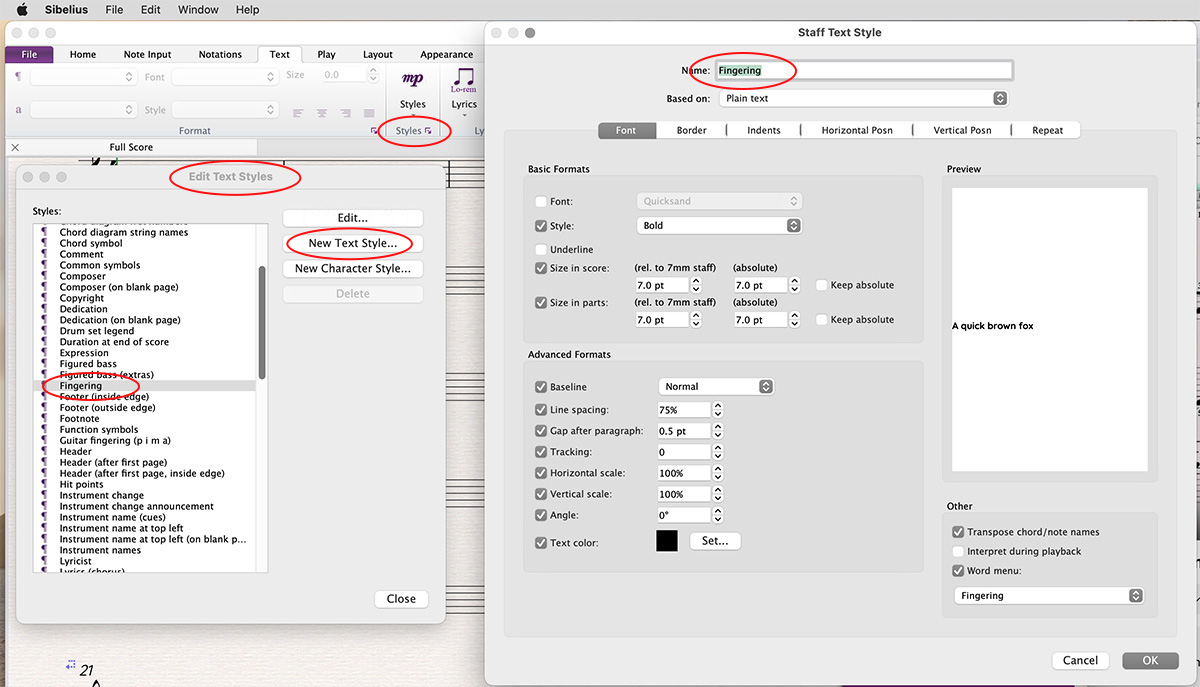
Task: Toggle the Word menu checkbox
Action: tap(958, 571)
